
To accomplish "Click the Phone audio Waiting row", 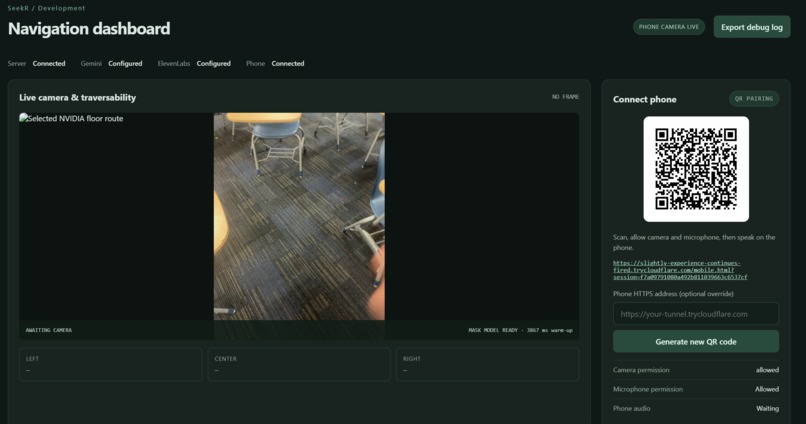I will pyautogui.click(x=695, y=409).
